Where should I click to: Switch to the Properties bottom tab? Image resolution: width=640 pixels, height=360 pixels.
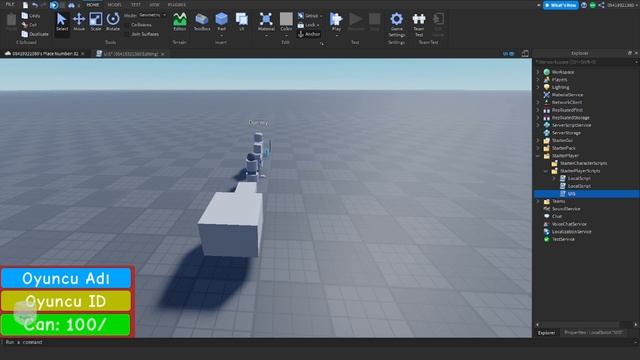pyautogui.click(x=593, y=333)
